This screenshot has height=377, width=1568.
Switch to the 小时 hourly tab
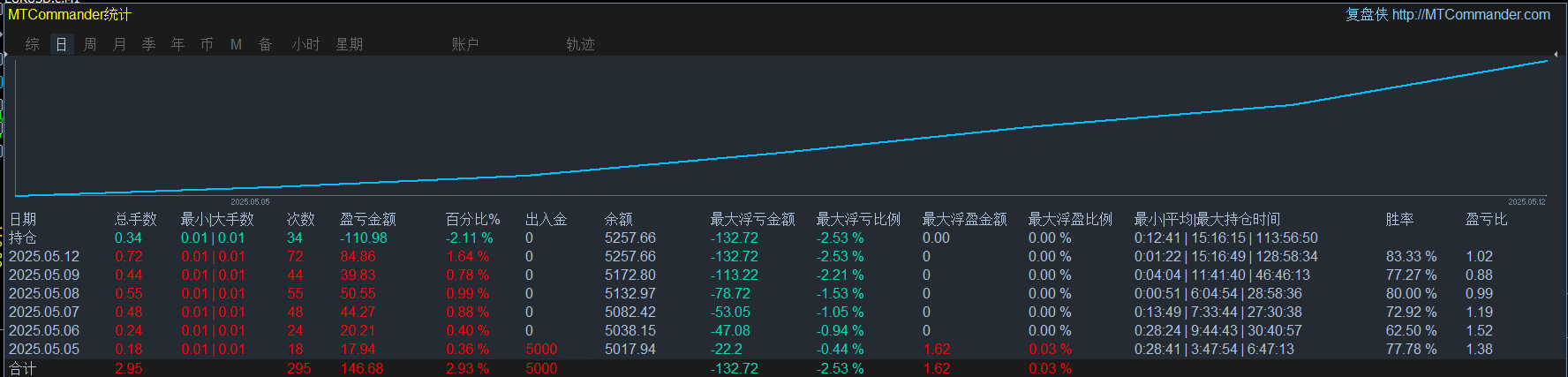click(306, 44)
